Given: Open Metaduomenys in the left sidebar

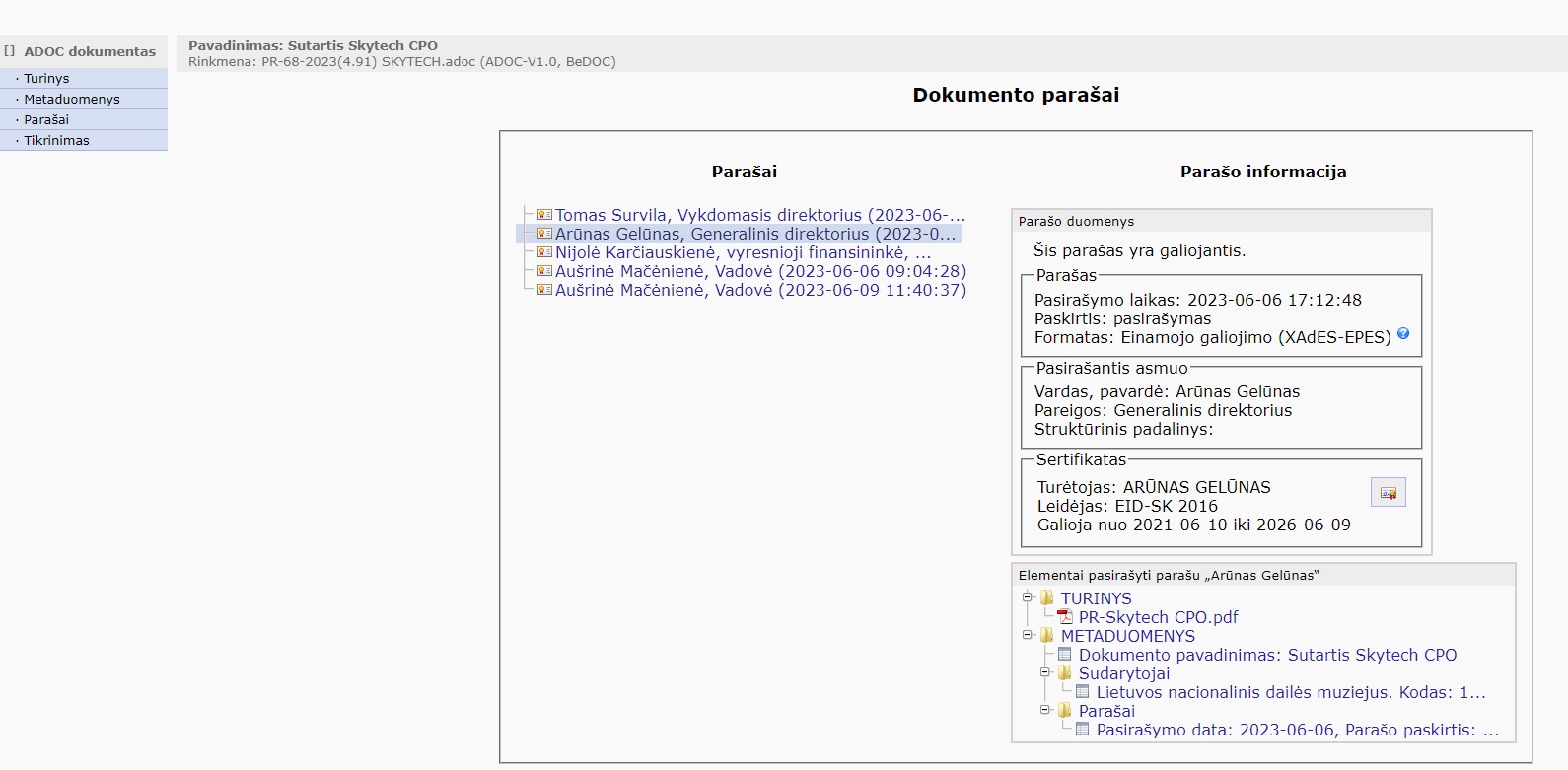Looking at the screenshot, I should point(72,99).
